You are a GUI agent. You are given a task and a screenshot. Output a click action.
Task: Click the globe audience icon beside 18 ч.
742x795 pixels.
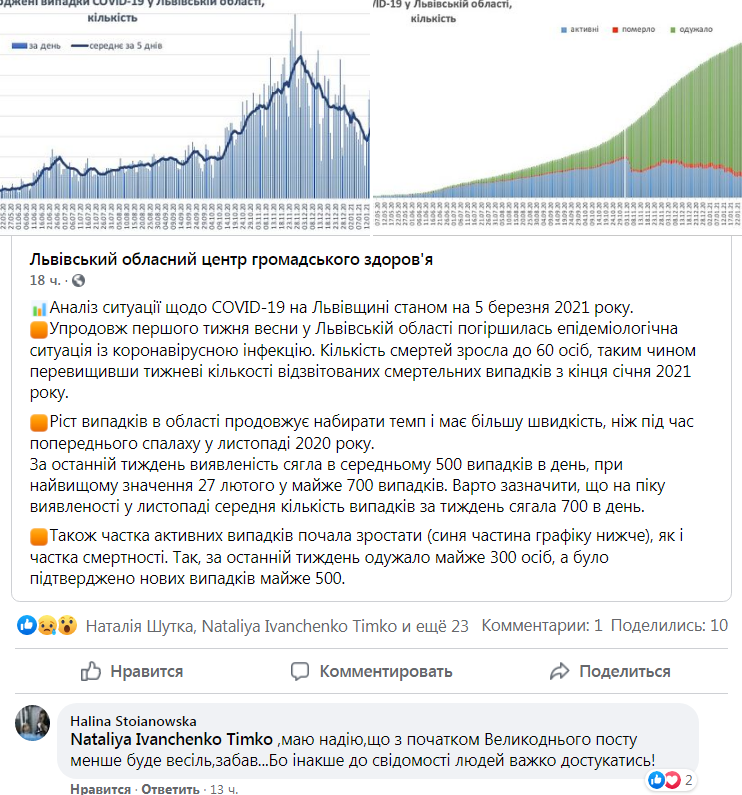pos(79,280)
